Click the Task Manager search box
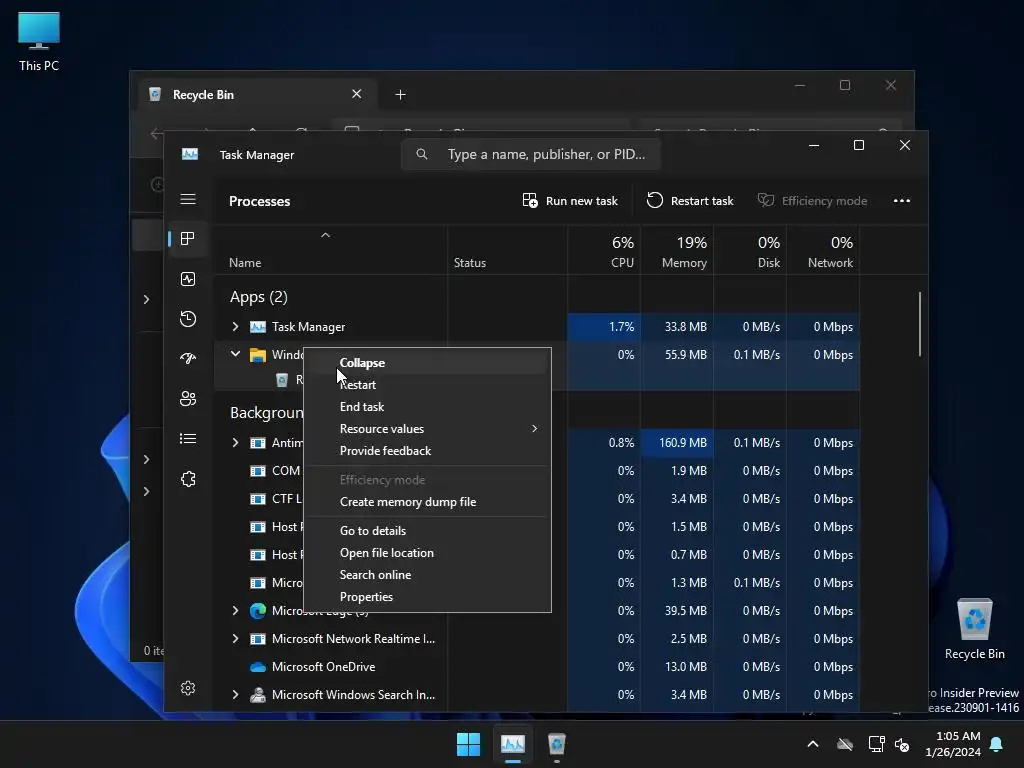The width and height of the screenshot is (1024, 768). (x=530, y=155)
